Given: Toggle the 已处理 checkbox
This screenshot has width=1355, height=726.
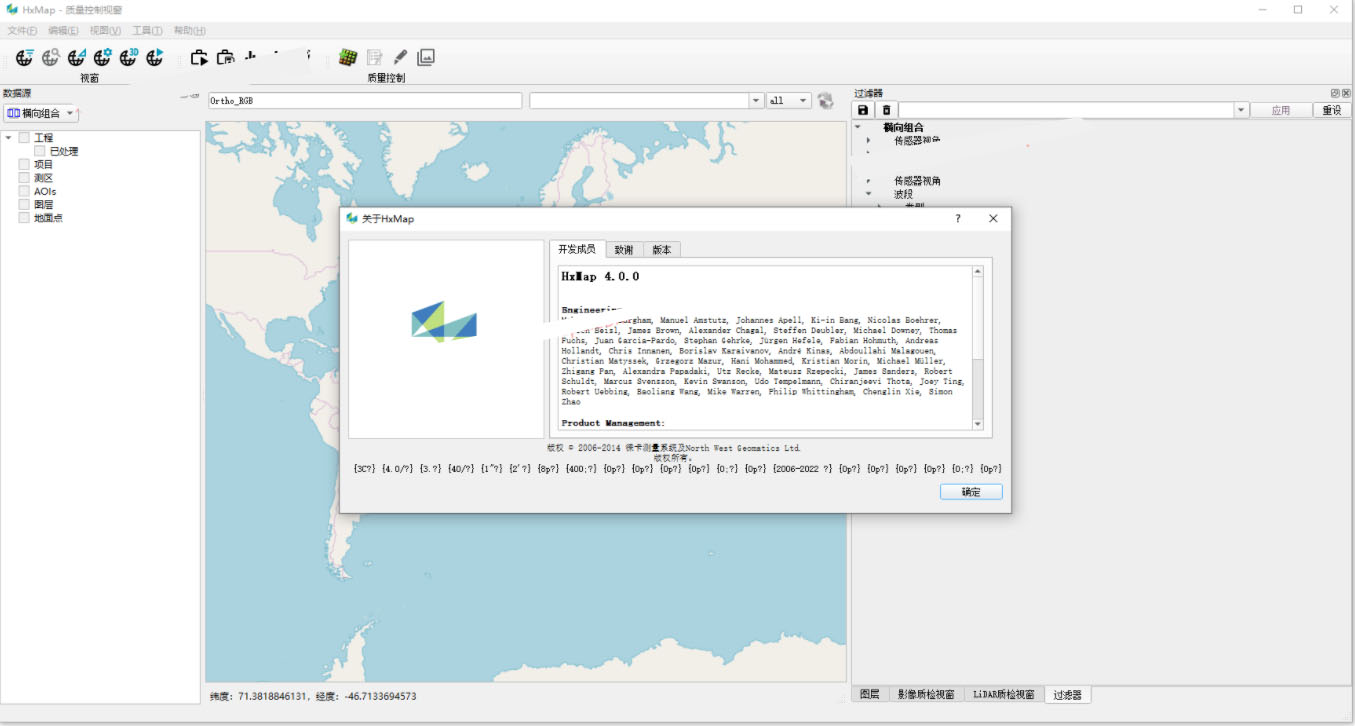Looking at the screenshot, I should tap(40, 151).
